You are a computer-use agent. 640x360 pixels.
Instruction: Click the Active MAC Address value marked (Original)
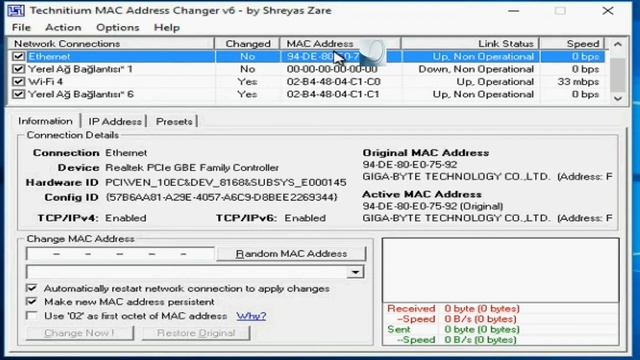click(x=433, y=206)
